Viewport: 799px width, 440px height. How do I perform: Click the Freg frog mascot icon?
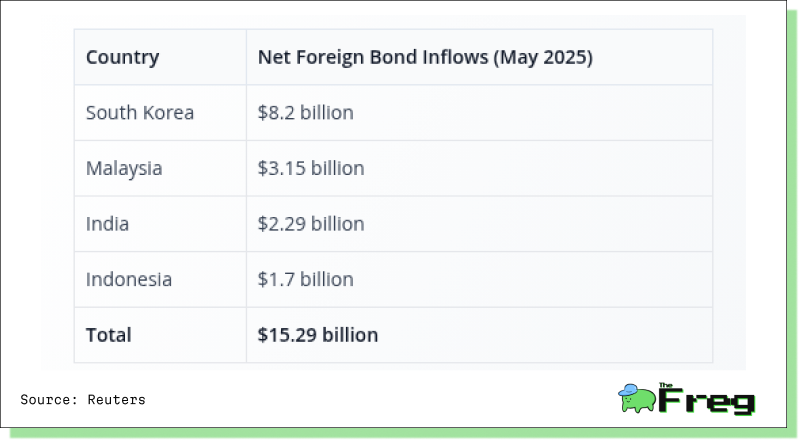coord(637,398)
